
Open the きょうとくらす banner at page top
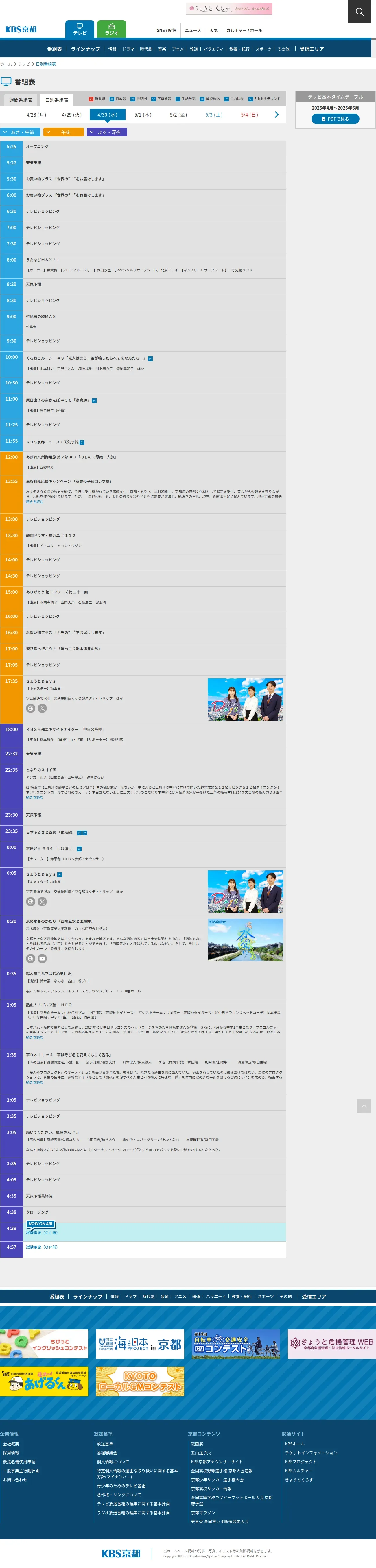(229, 8)
